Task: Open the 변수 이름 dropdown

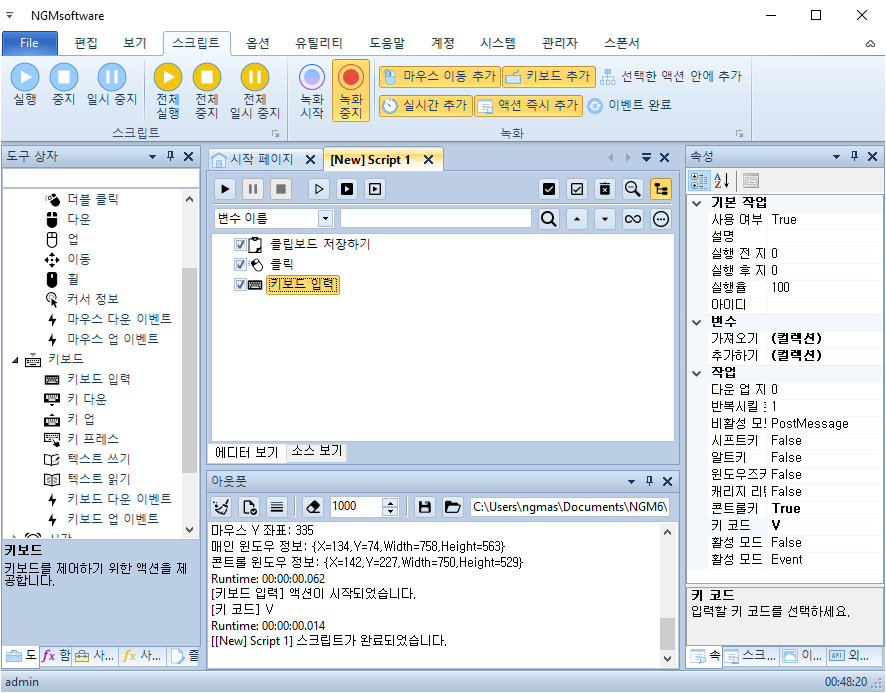Action: tap(325, 219)
